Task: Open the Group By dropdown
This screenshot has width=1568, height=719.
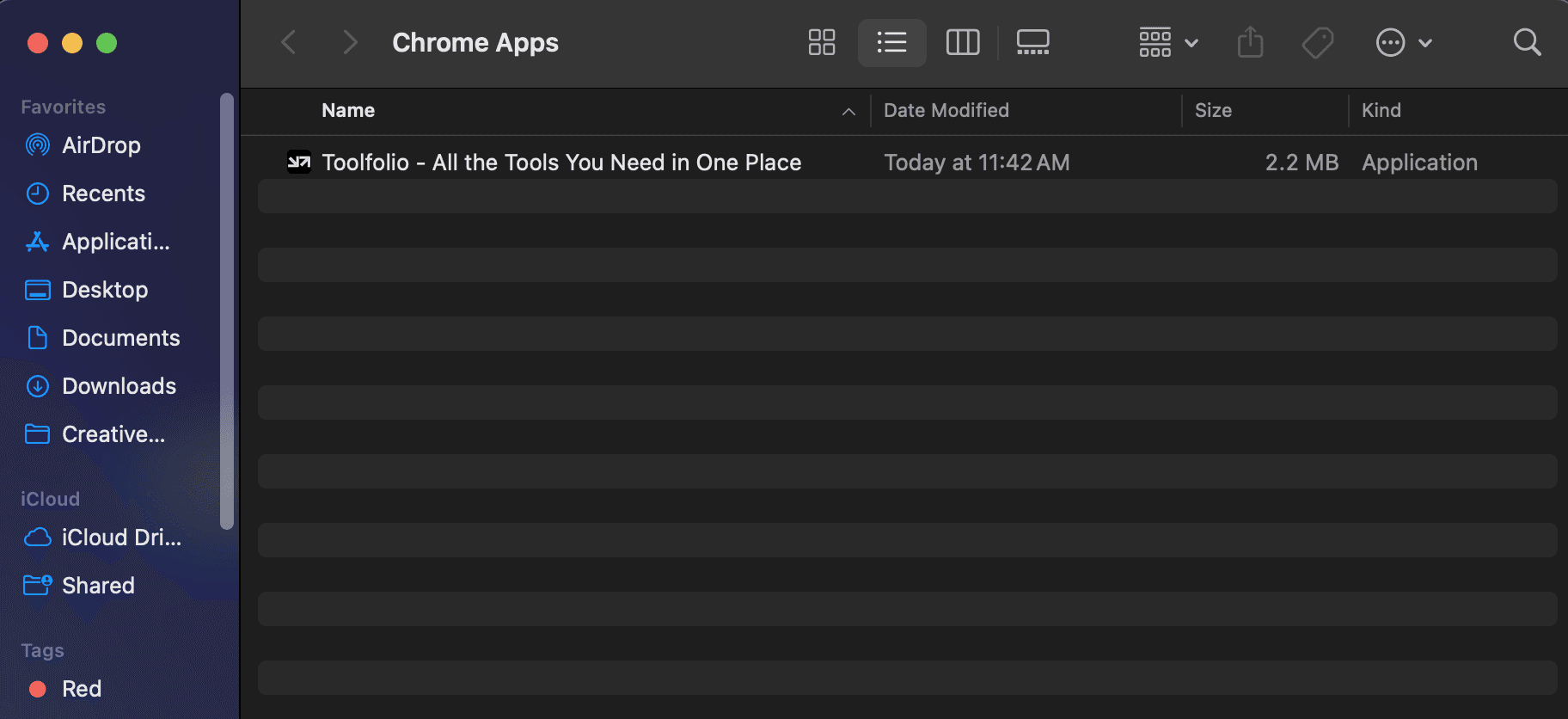Action: coord(1167,42)
